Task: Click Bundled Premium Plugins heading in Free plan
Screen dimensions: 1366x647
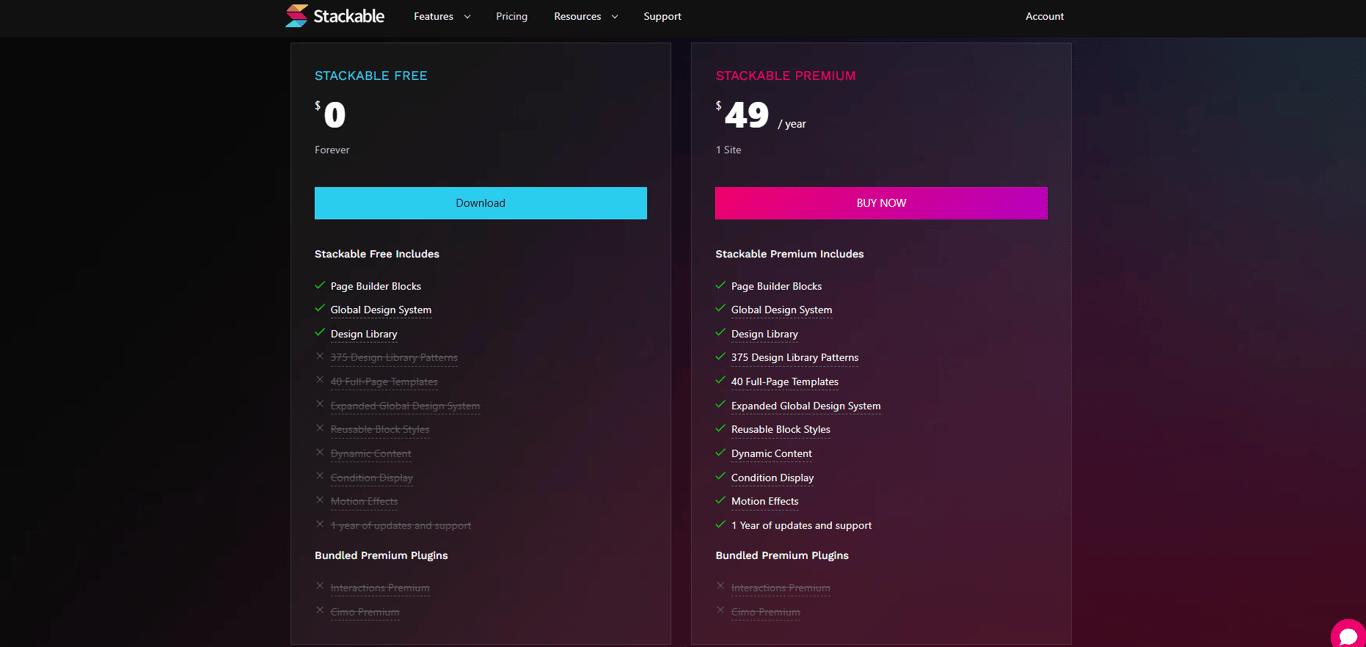Action: [381, 556]
